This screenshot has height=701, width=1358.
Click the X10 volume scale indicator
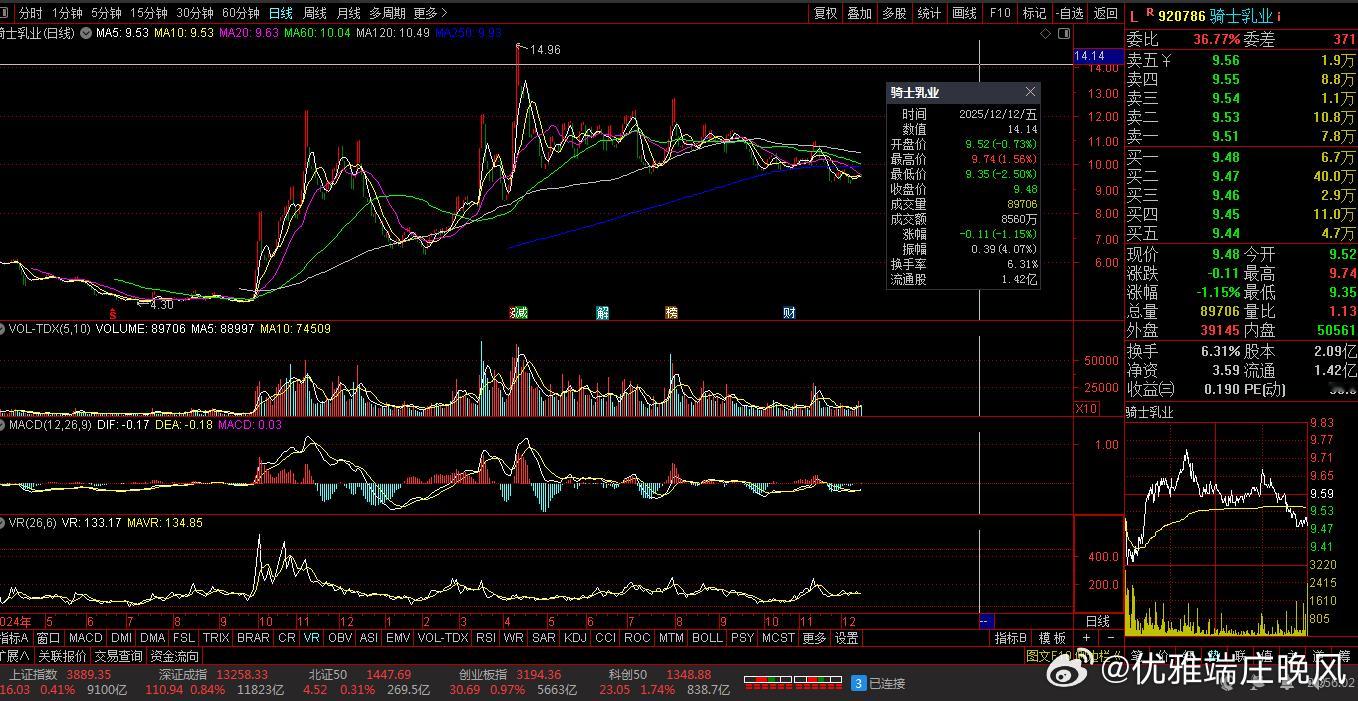coord(1085,408)
